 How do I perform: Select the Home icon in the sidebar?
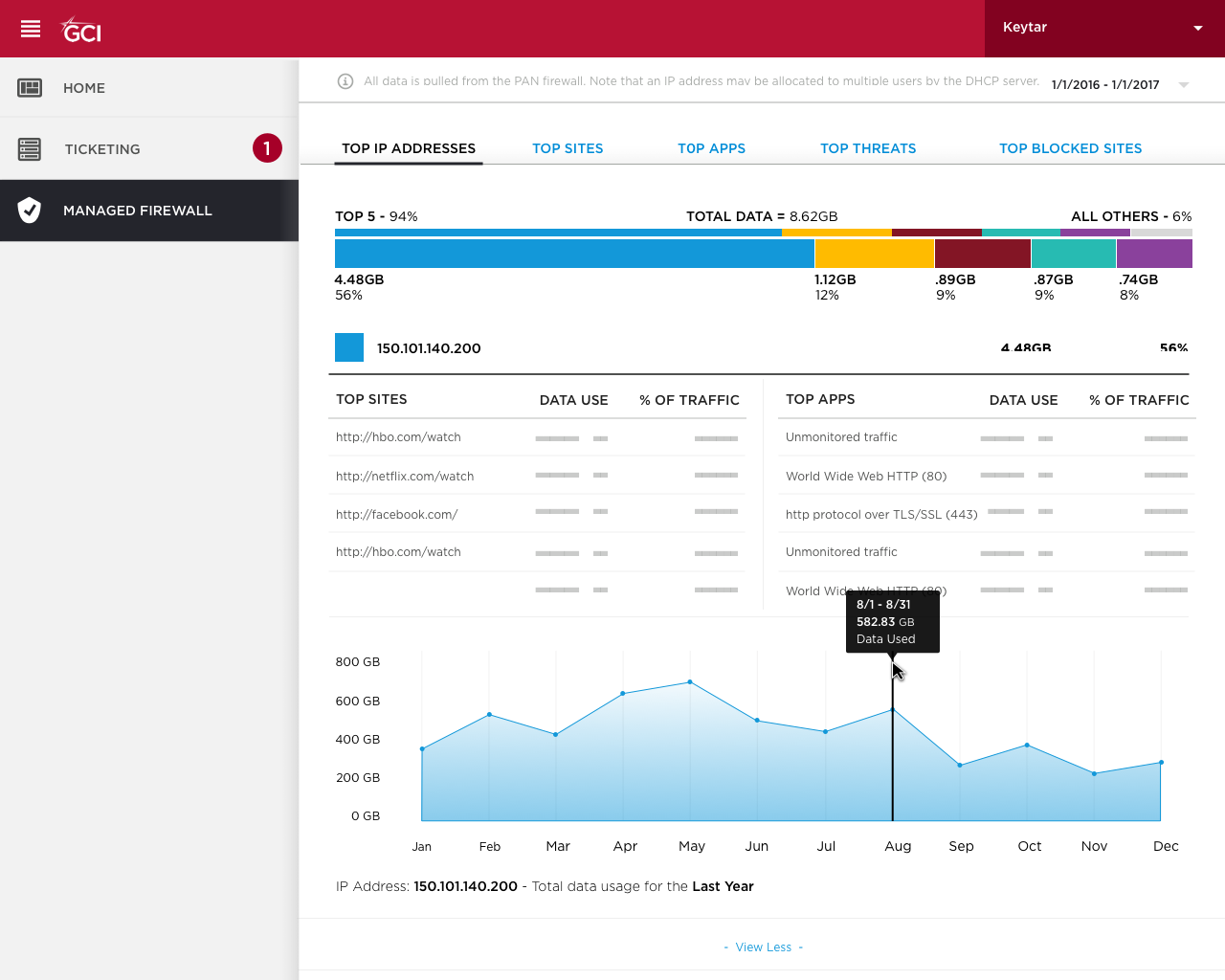30,87
